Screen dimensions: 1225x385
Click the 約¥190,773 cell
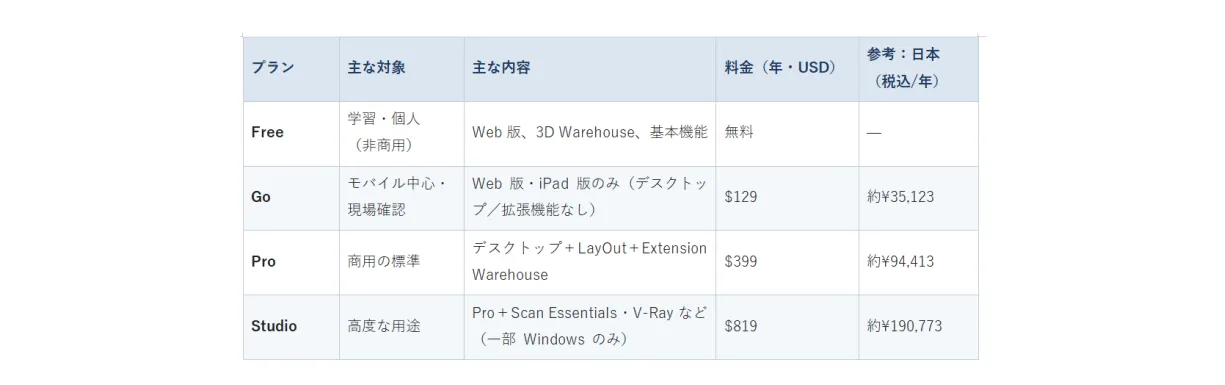pos(918,327)
